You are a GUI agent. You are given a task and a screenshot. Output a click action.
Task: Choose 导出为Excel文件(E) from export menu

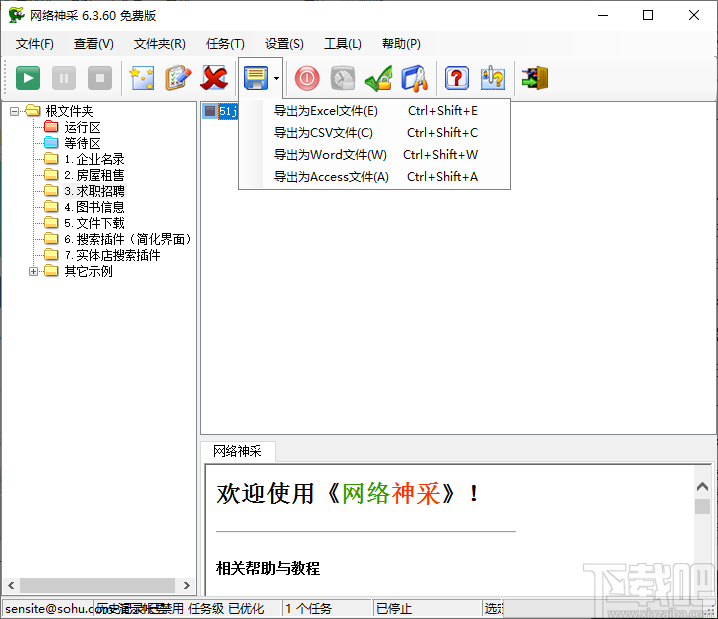point(374,111)
